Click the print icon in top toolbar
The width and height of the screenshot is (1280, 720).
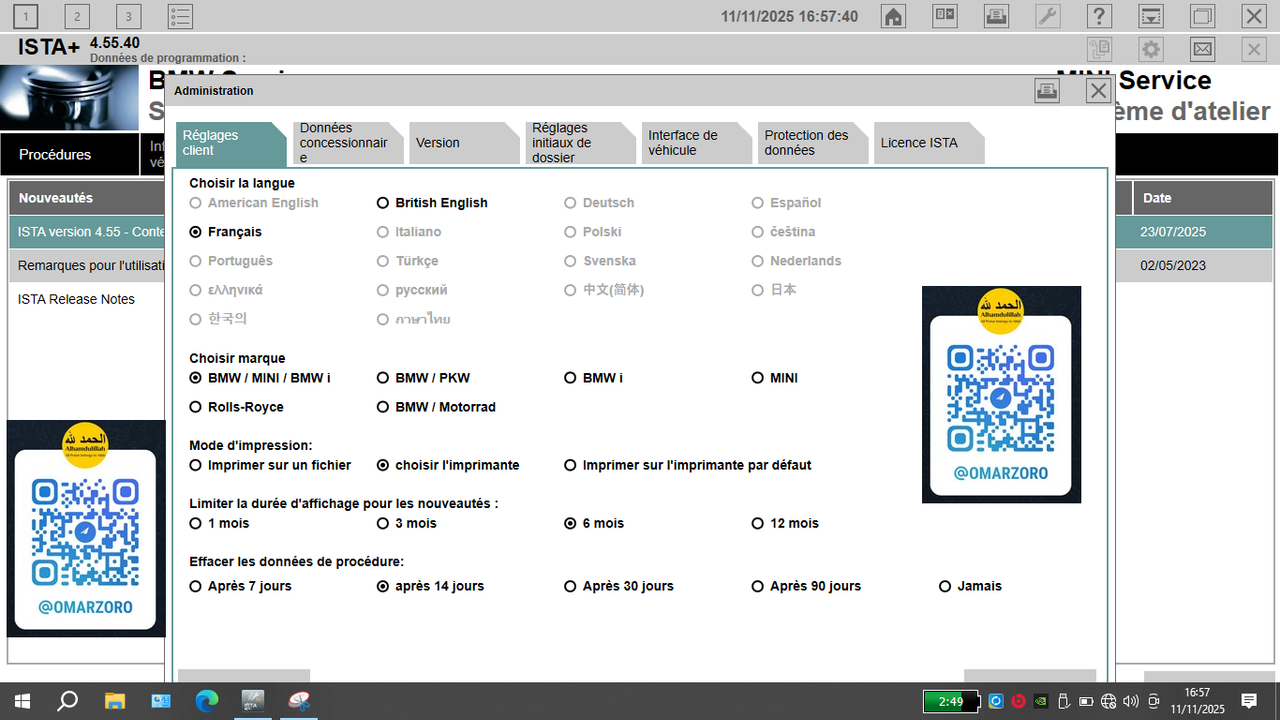[x=996, y=16]
